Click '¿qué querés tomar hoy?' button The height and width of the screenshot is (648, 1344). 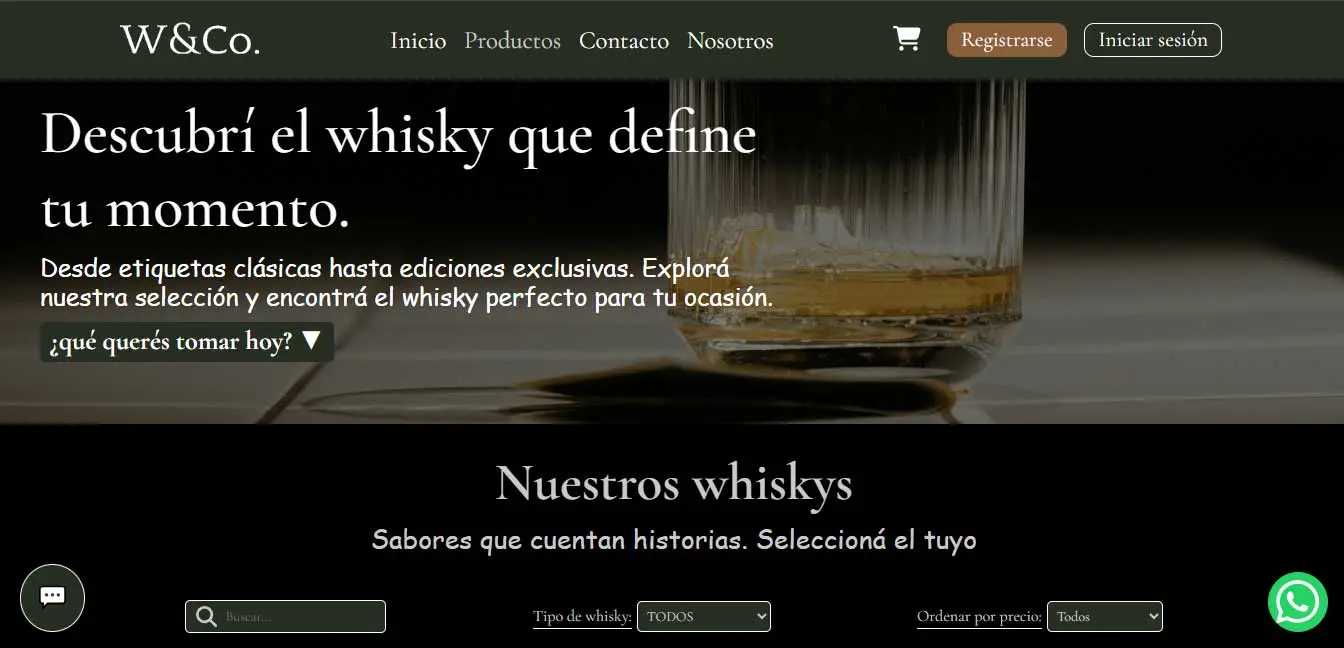(186, 342)
